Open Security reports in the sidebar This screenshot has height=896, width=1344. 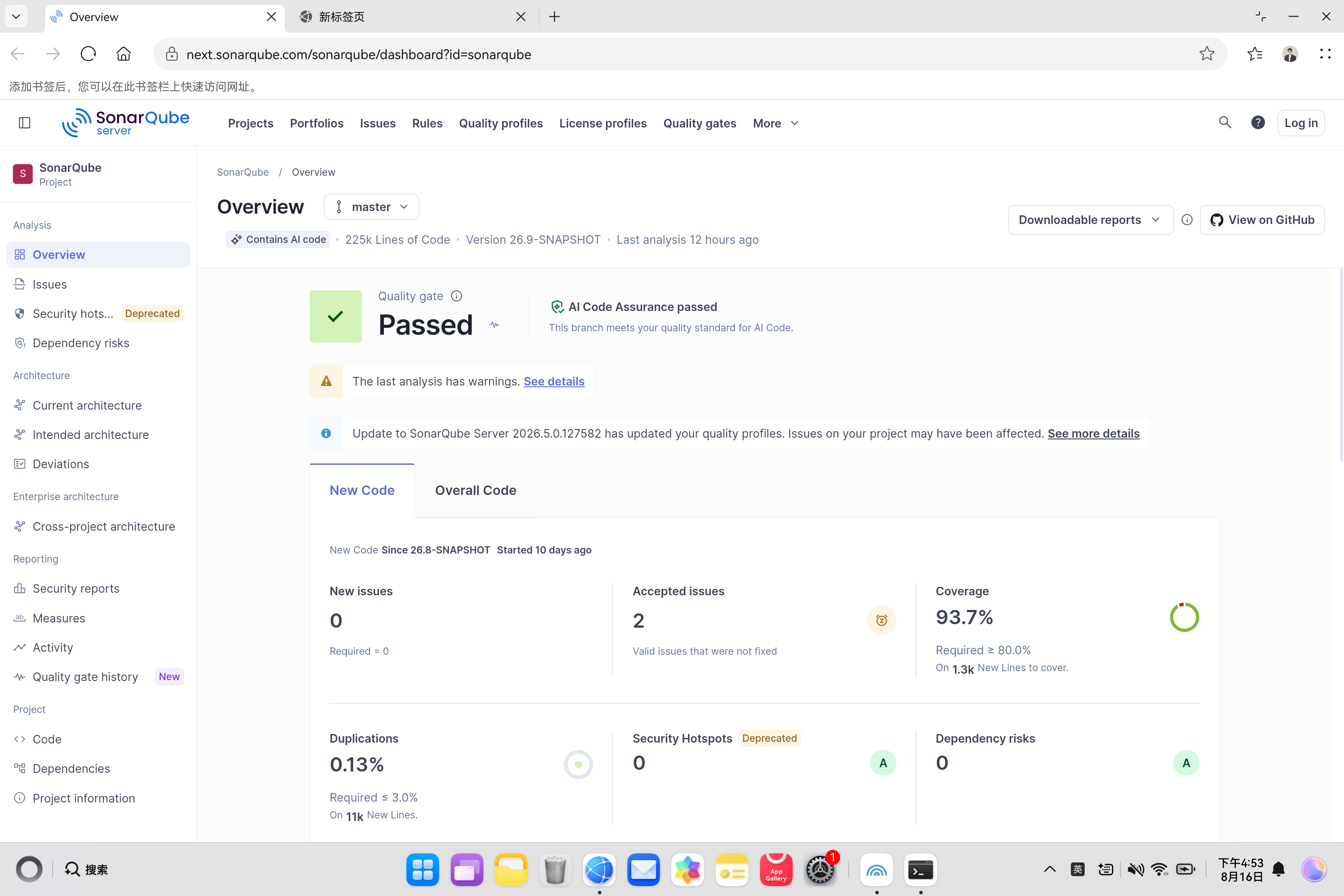[x=98, y=588]
